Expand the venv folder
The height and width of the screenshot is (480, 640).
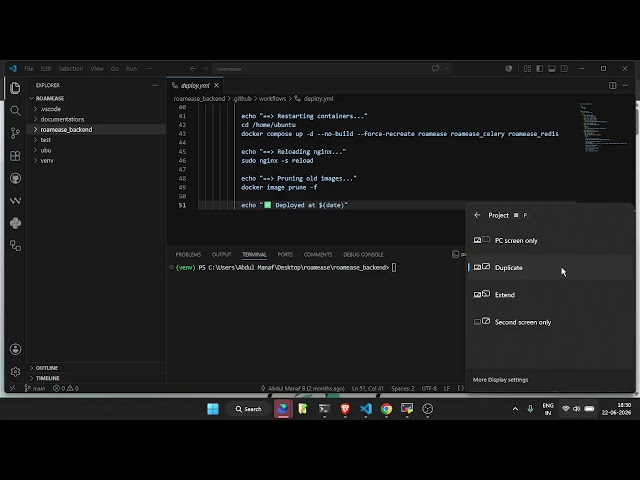coord(96,160)
